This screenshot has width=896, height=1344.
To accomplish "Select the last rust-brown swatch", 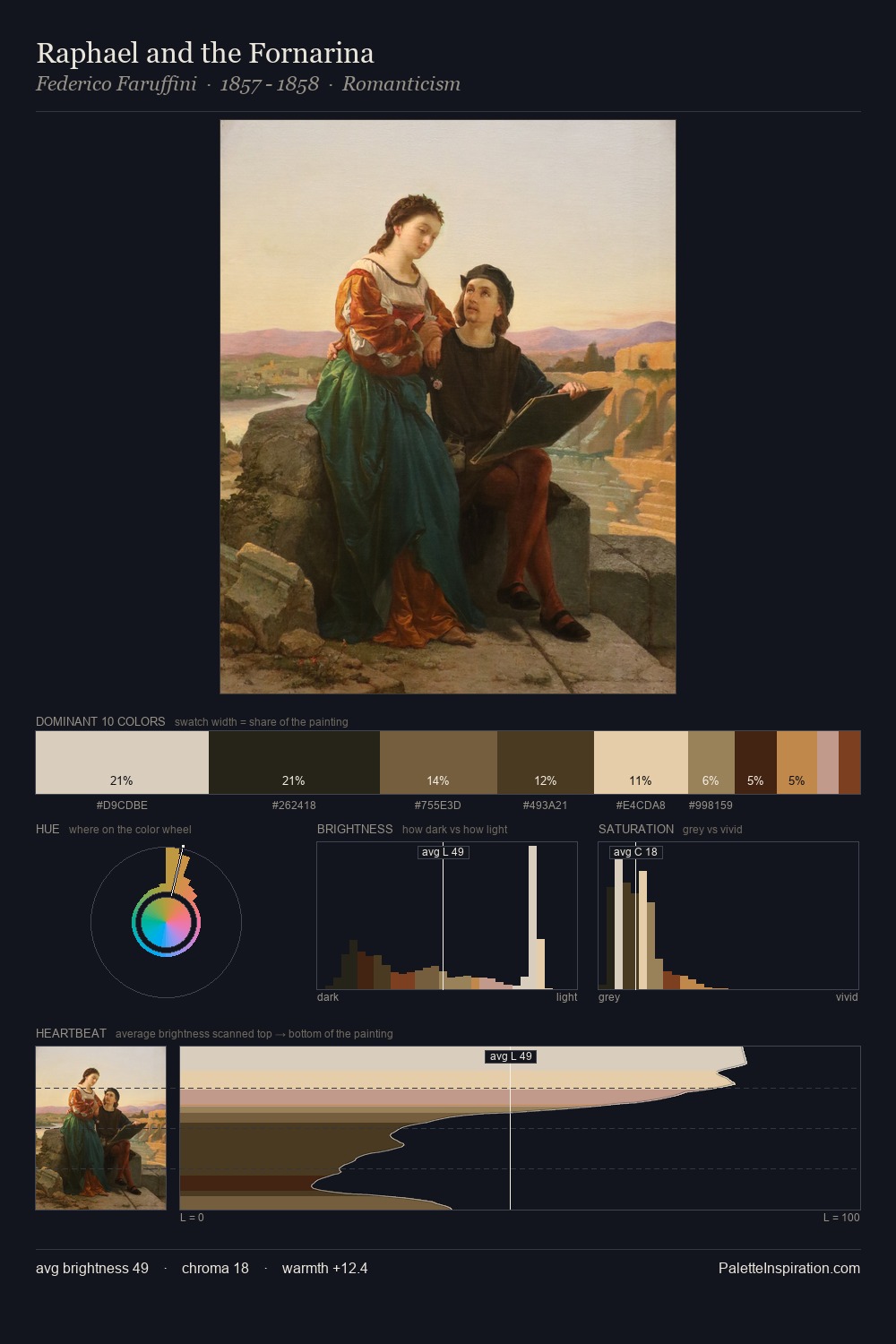I will tap(849, 762).
